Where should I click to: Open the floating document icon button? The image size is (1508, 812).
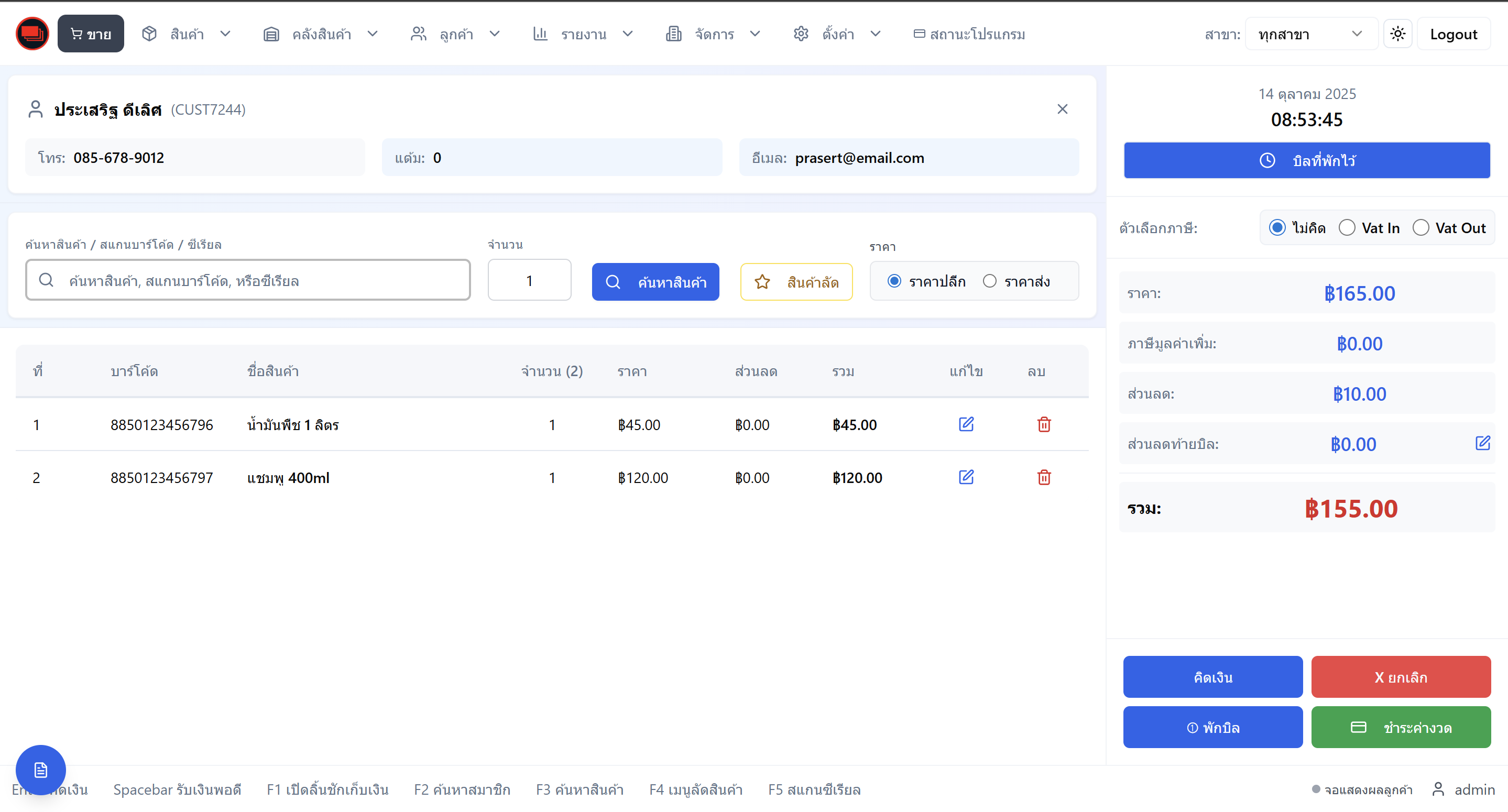[x=40, y=770]
